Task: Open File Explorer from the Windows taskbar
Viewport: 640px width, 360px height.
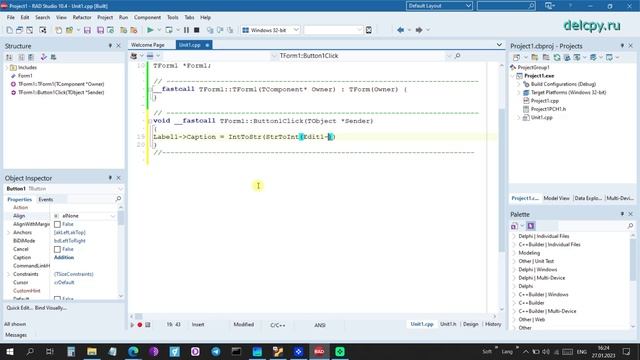Action: point(92,351)
